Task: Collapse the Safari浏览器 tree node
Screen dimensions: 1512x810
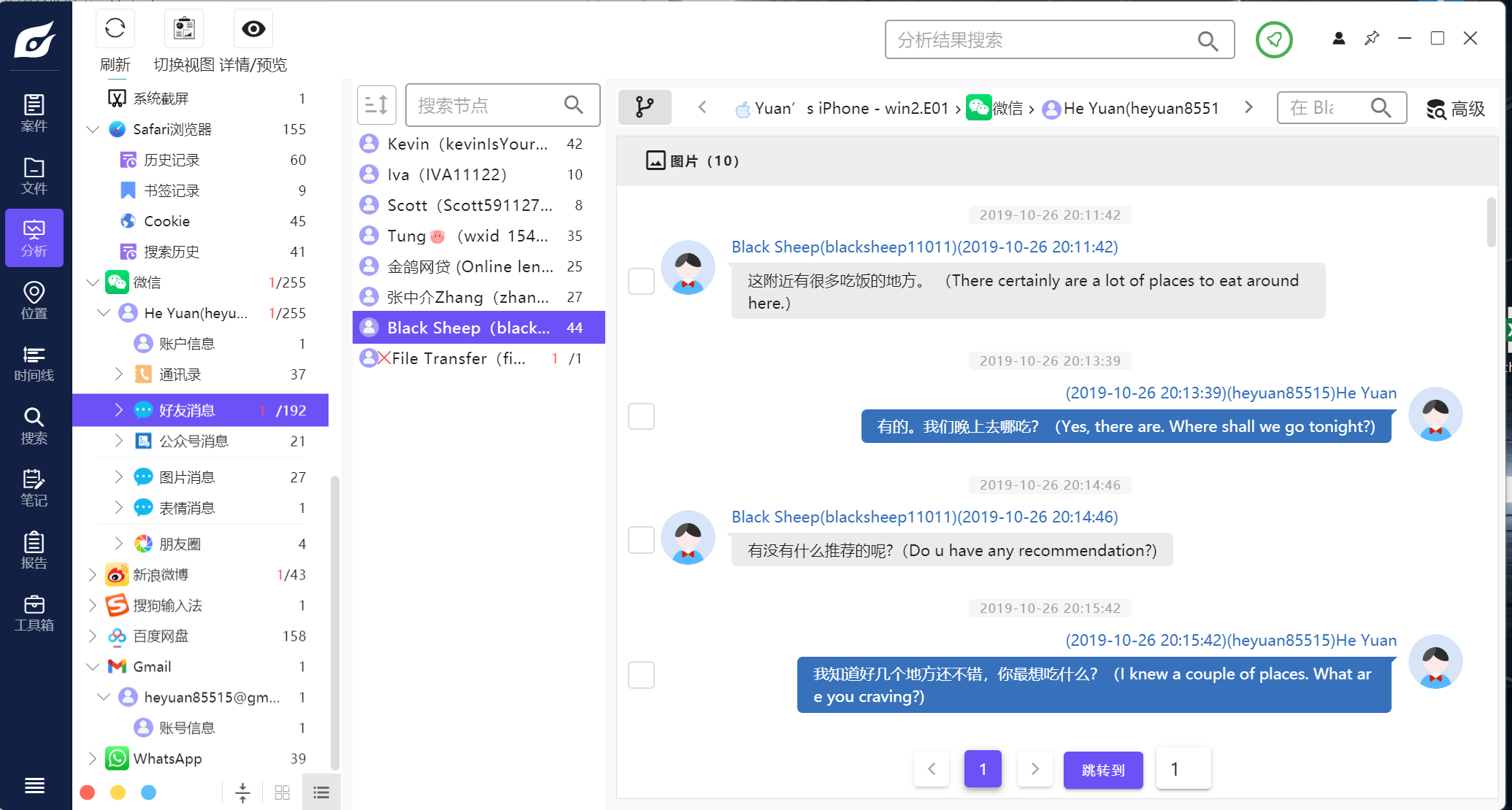Action: coord(93,129)
